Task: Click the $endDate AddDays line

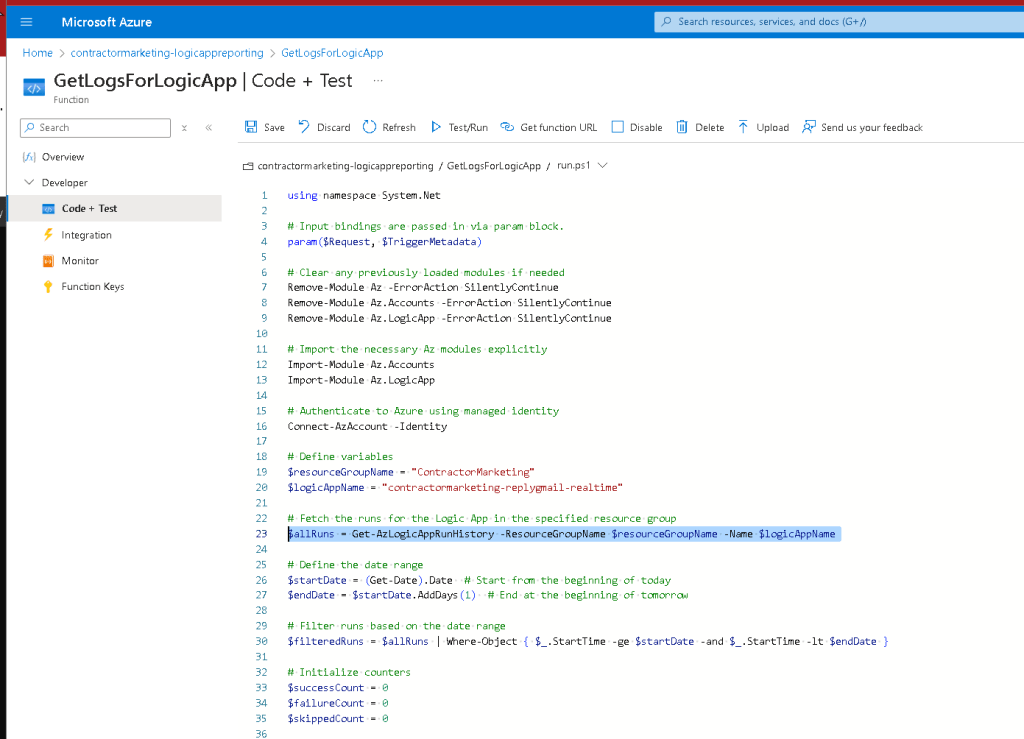Action: tap(488, 595)
